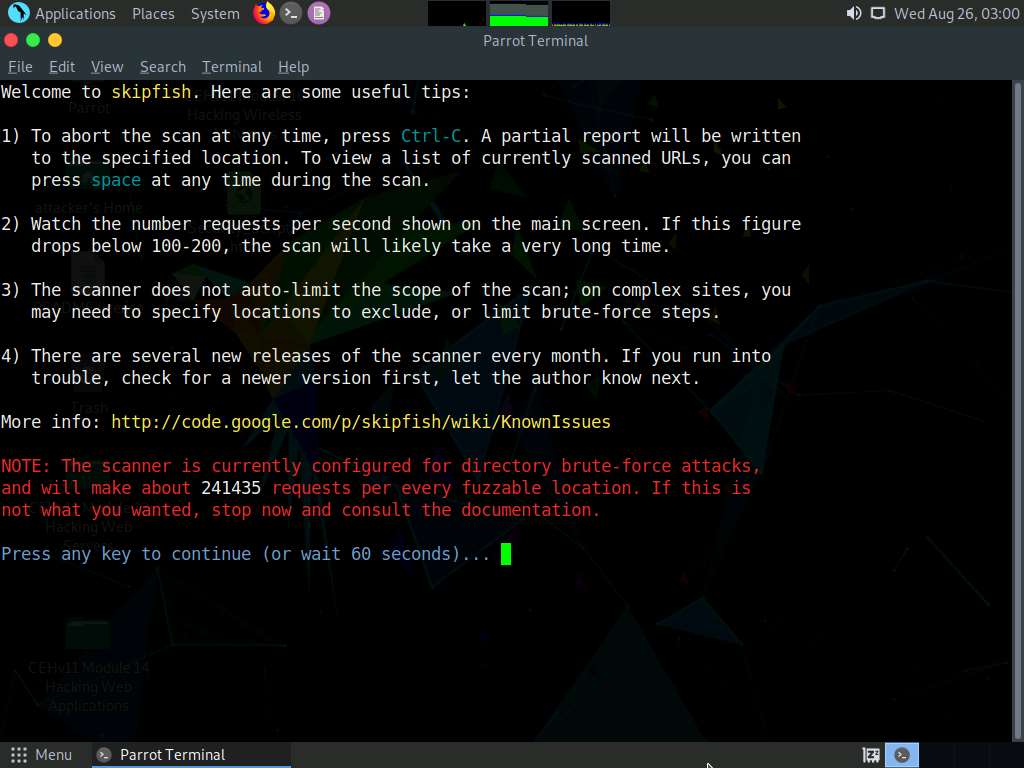Open the Help menu

click(293, 67)
